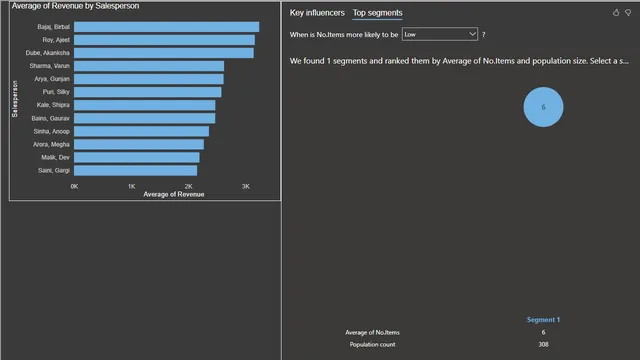The height and width of the screenshot is (360, 640).
Task: Click the Average of Revenue axis title
Action: click(x=173, y=194)
